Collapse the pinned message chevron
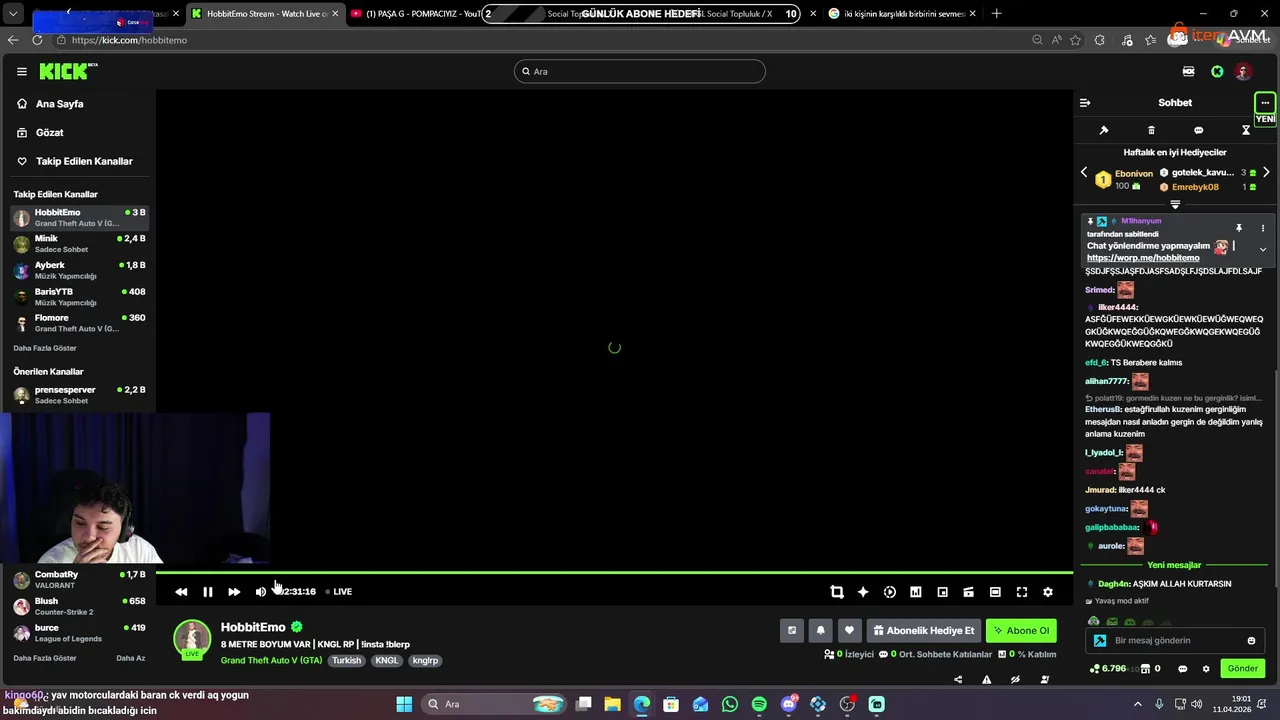The image size is (1280, 720). [1263, 249]
